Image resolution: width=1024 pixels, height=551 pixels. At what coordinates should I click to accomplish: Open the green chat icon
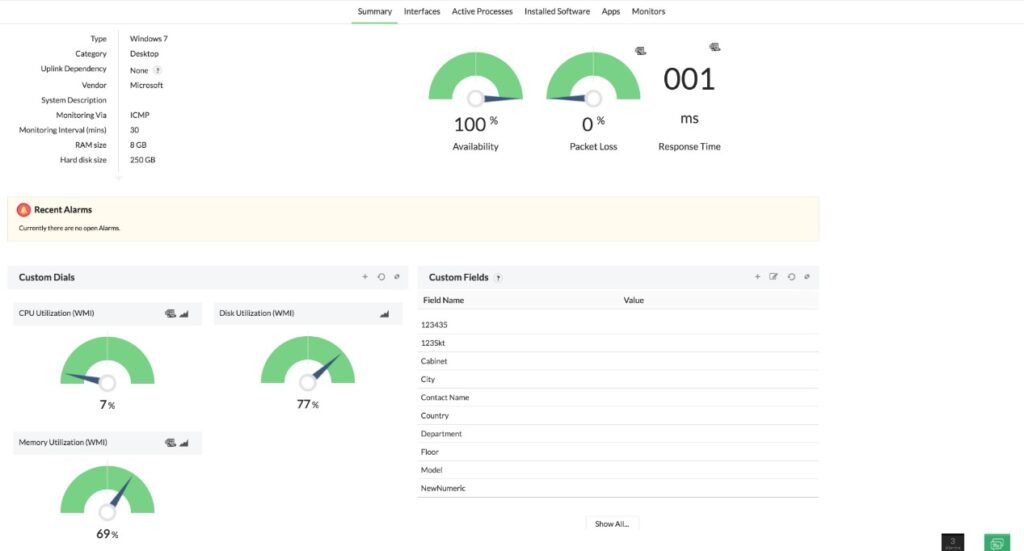pyautogui.click(x=997, y=542)
